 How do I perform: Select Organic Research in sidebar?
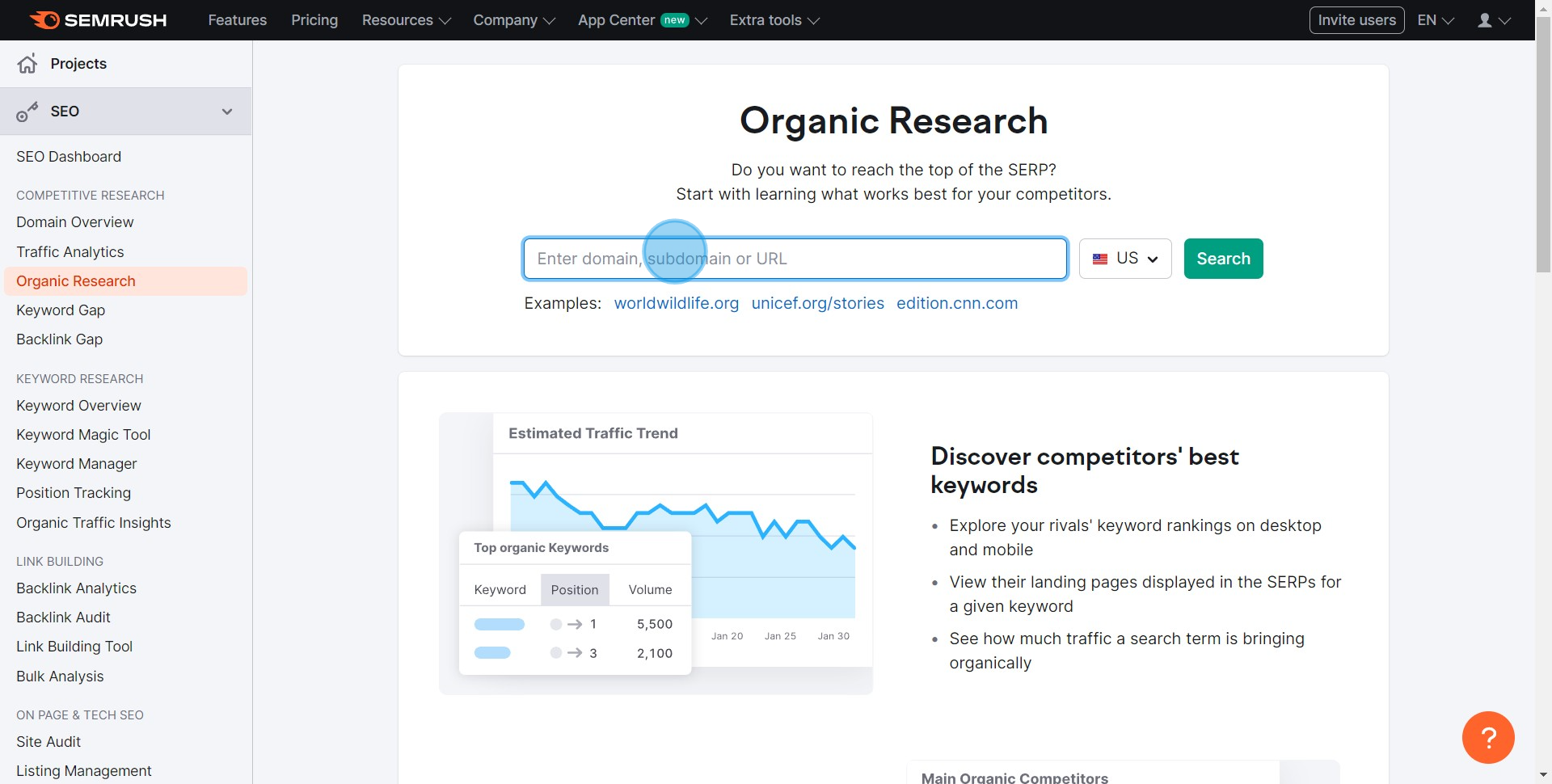(125, 281)
